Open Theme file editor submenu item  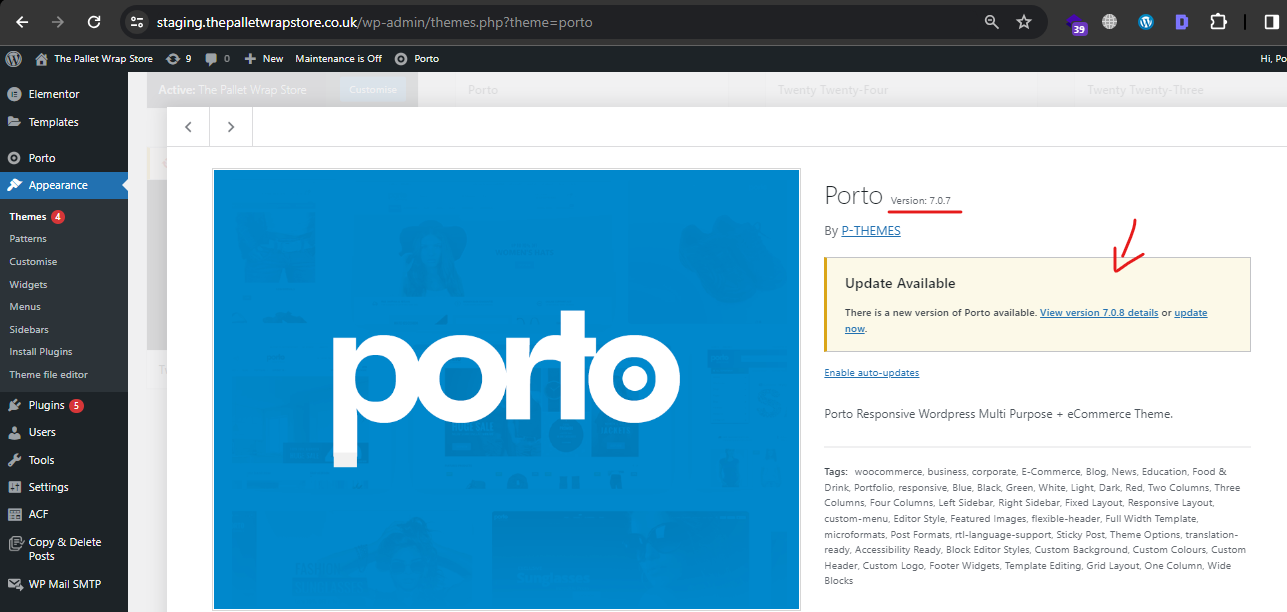pos(48,374)
